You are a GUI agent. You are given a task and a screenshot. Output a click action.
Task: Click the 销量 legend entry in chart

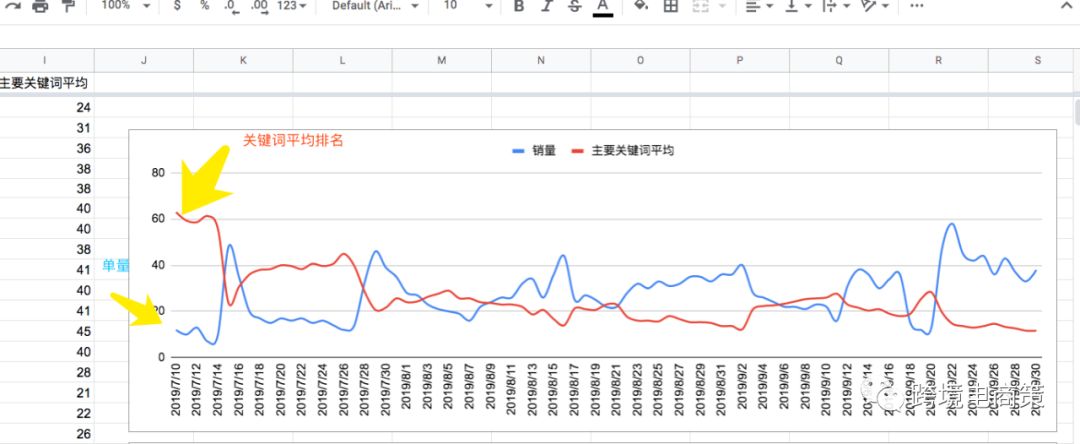(x=534, y=151)
